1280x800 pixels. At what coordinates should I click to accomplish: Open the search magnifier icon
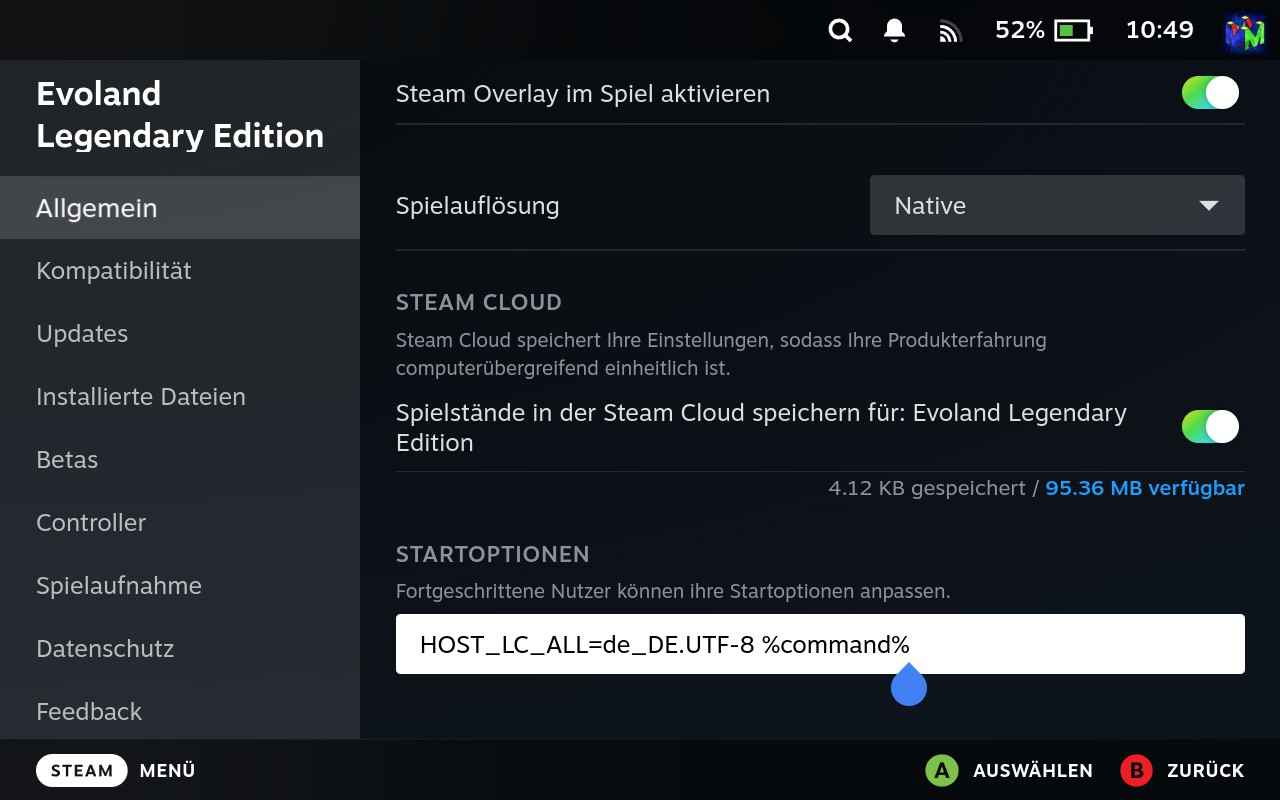click(x=840, y=31)
